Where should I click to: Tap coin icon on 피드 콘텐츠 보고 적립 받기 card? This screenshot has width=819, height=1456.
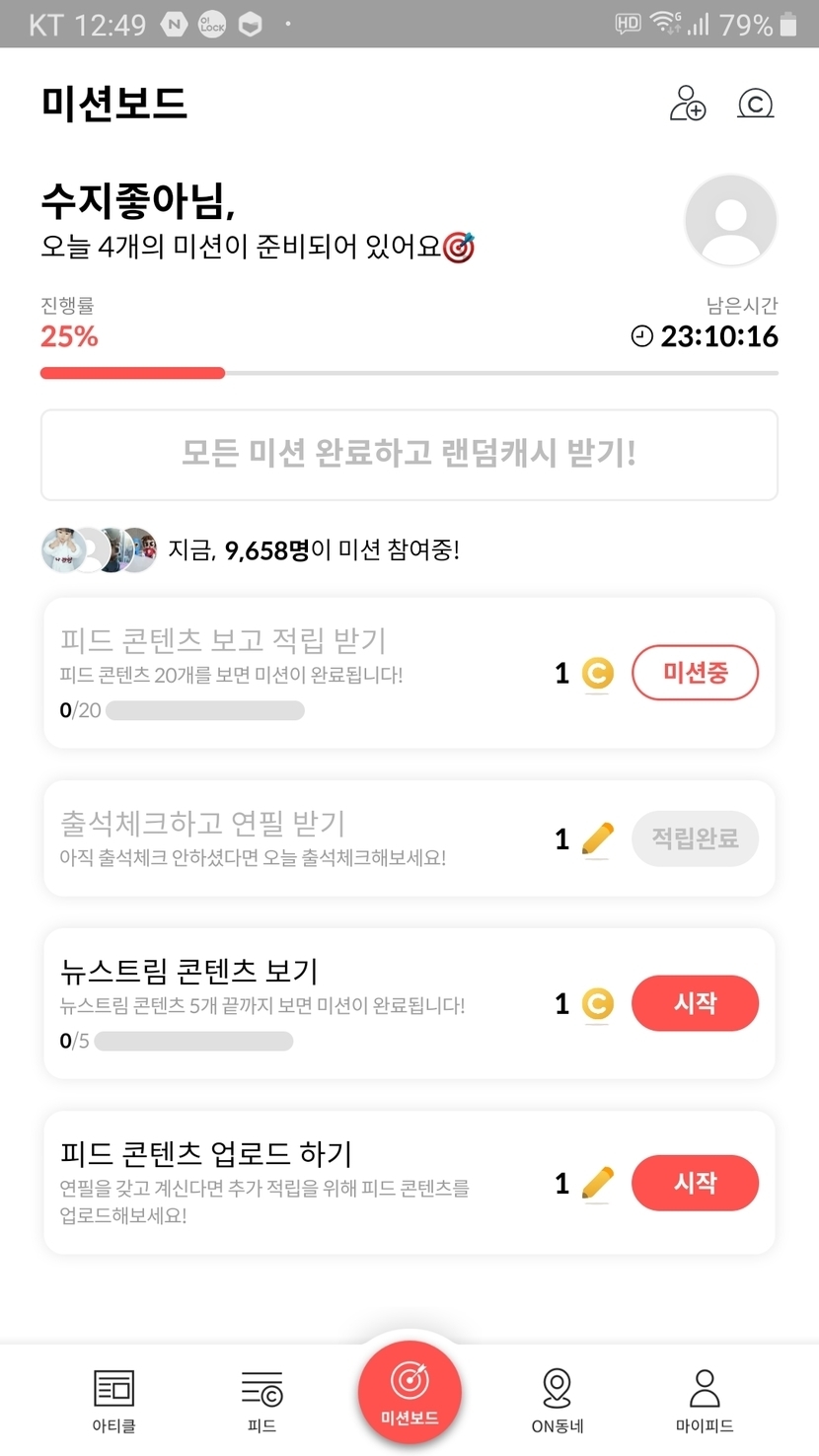point(596,674)
